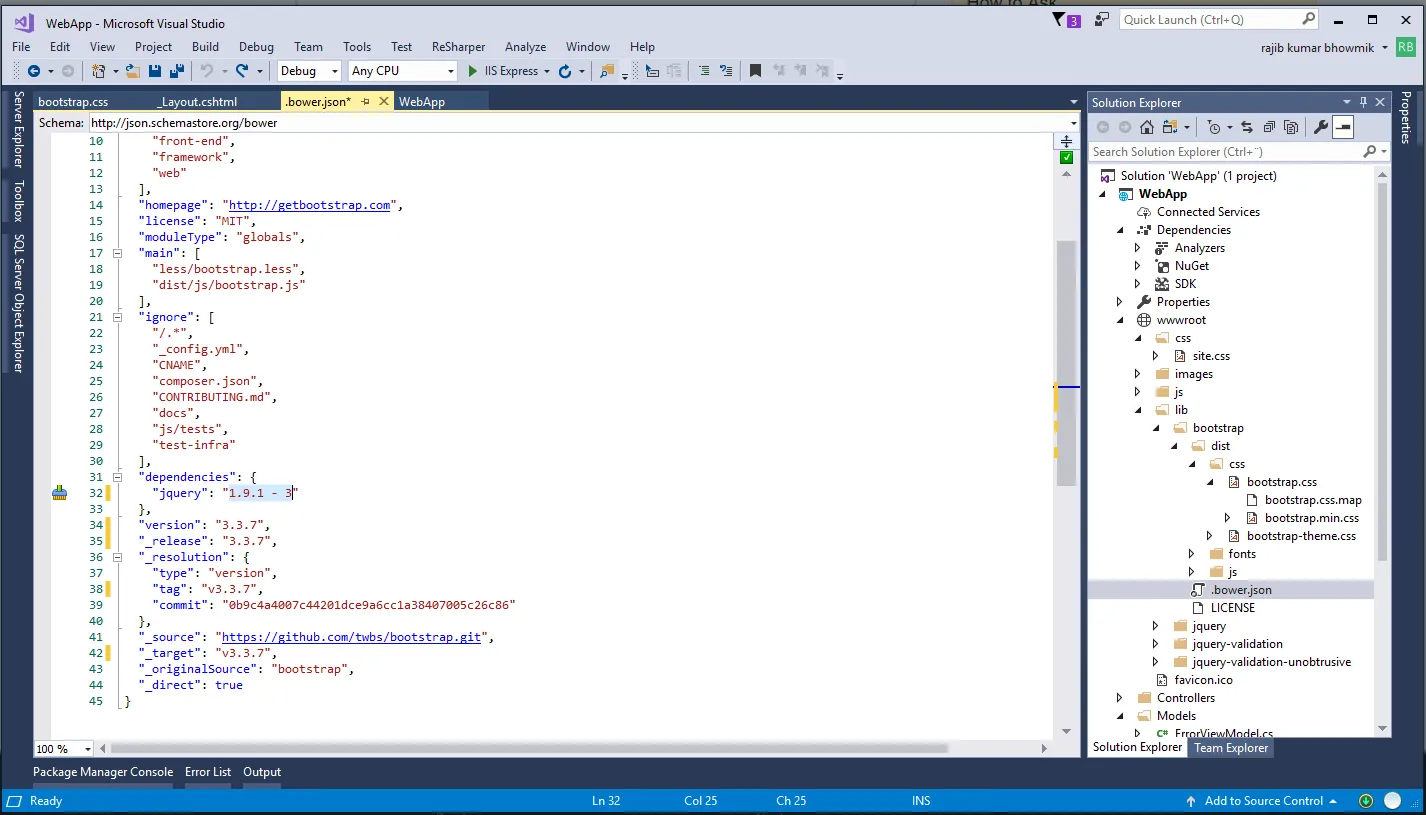Toggle a bookmark with the bookmark icon
The image size is (1426, 815).
pos(755,71)
